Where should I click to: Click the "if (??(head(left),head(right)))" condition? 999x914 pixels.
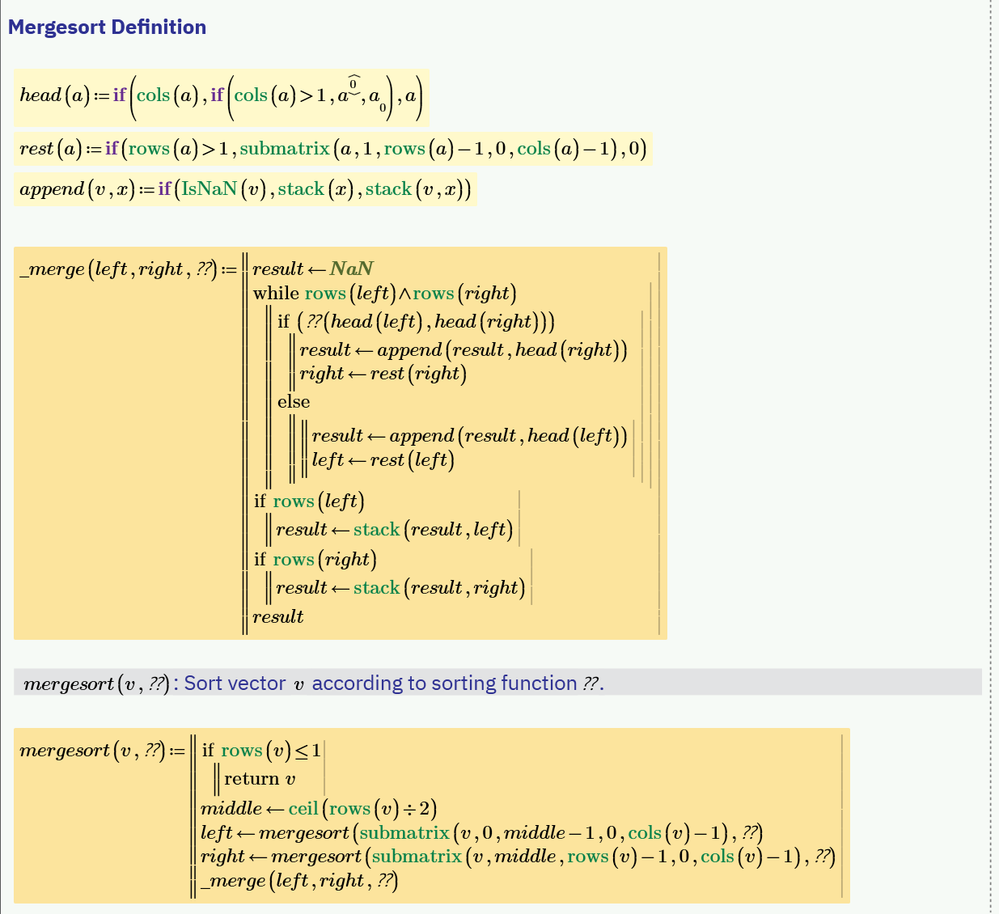pyautogui.click(x=416, y=322)
